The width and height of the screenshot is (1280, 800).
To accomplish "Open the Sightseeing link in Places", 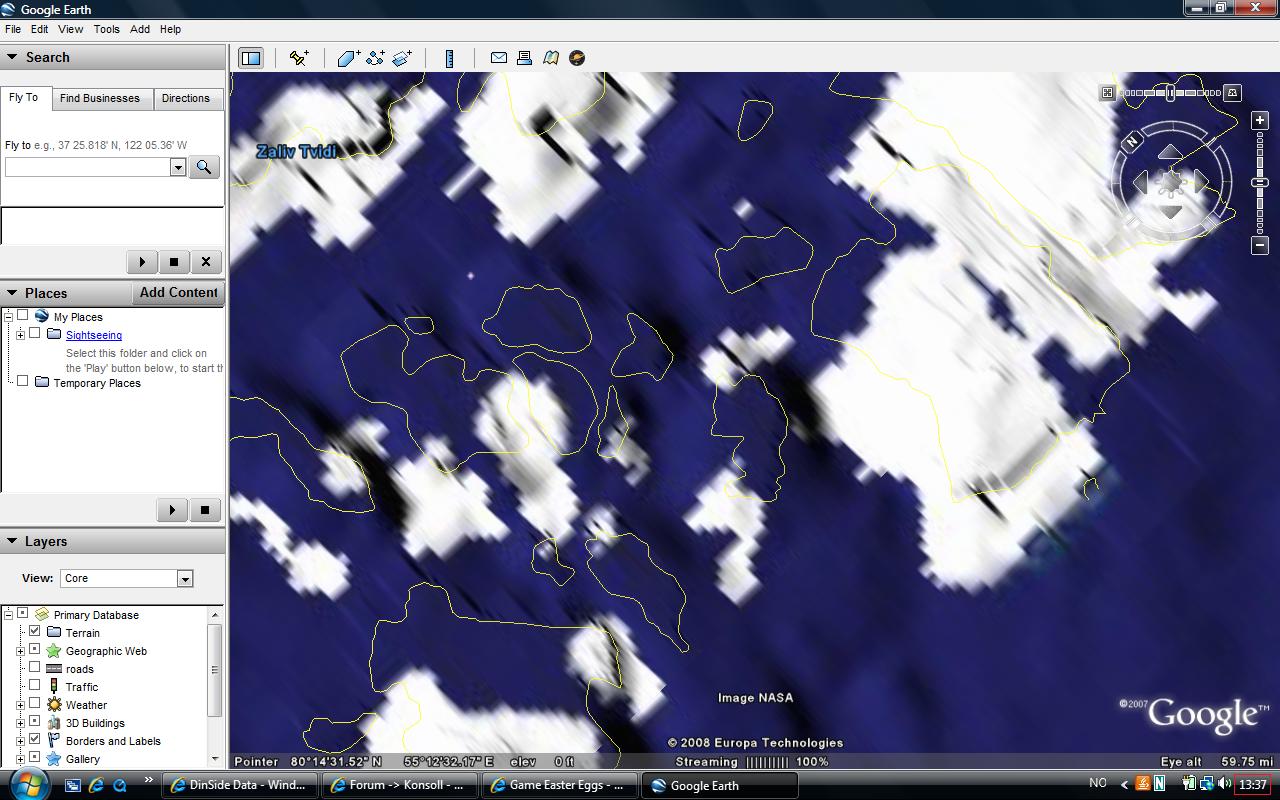I will [94, 335].
